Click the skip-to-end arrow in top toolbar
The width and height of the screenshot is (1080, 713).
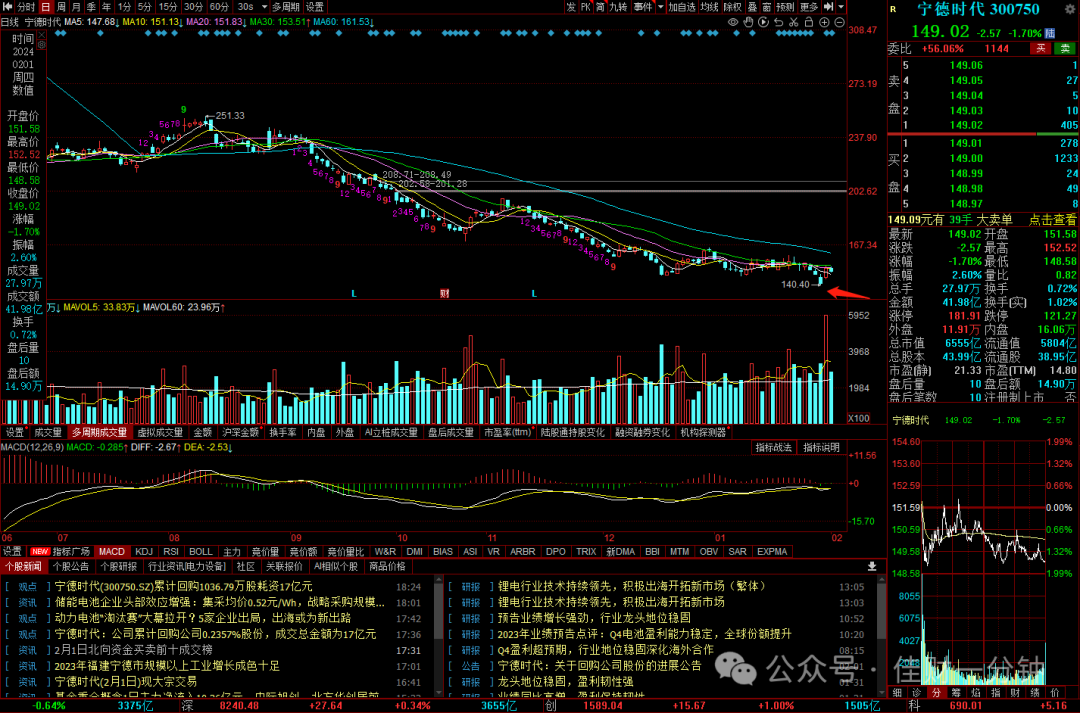point(828,7)
